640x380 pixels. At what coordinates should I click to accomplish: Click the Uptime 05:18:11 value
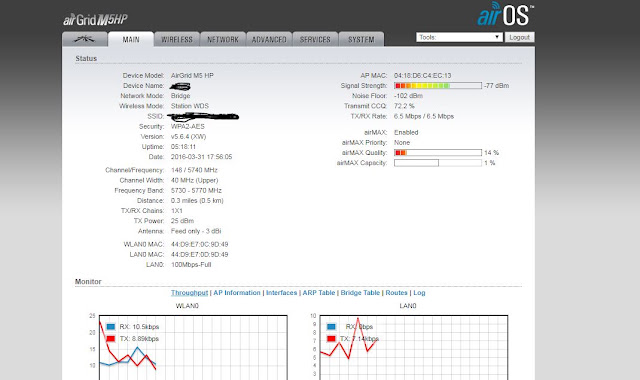click(x=183, y=147)
